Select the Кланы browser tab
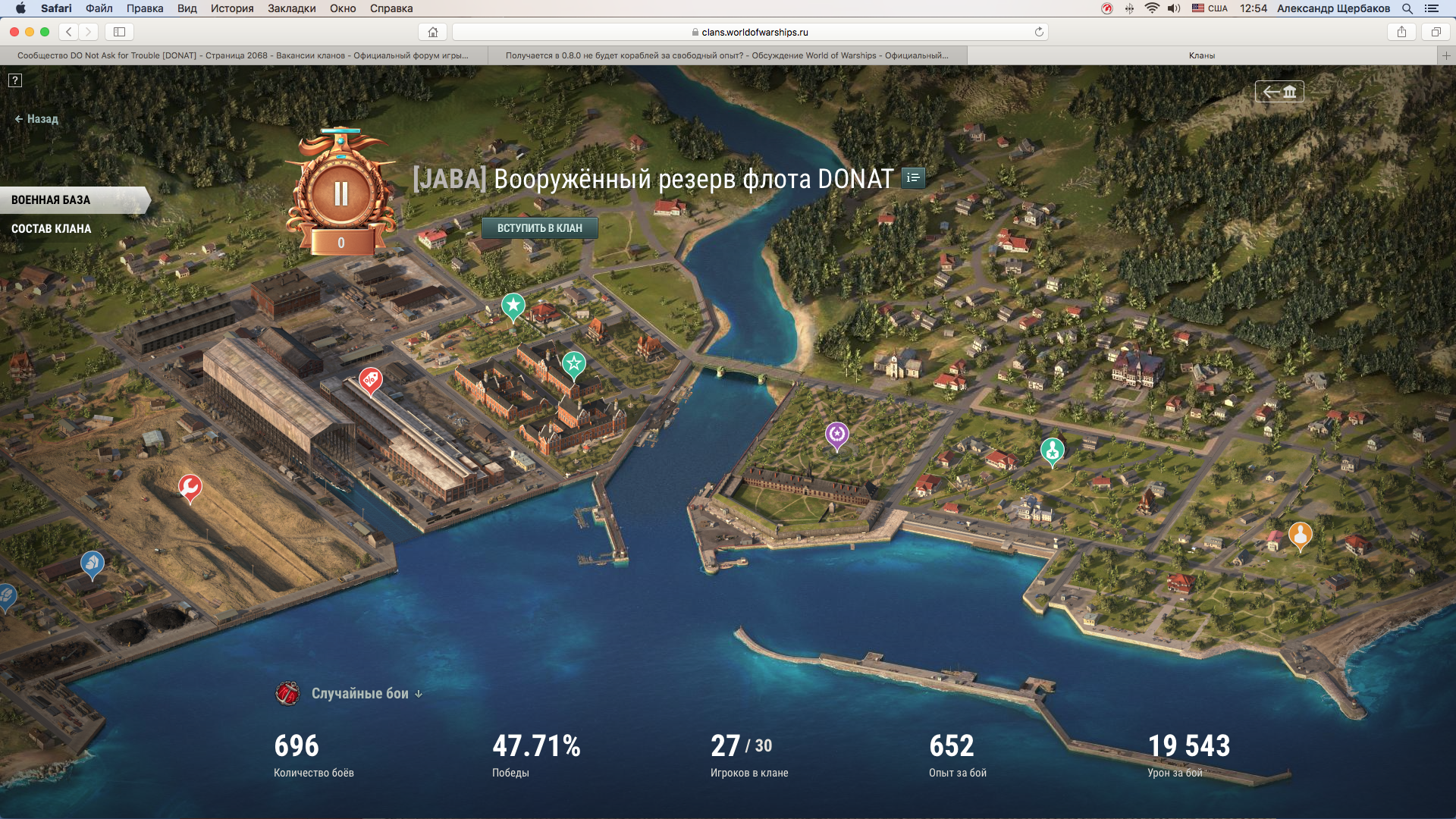1456x819 pixels. (1202, 55)
